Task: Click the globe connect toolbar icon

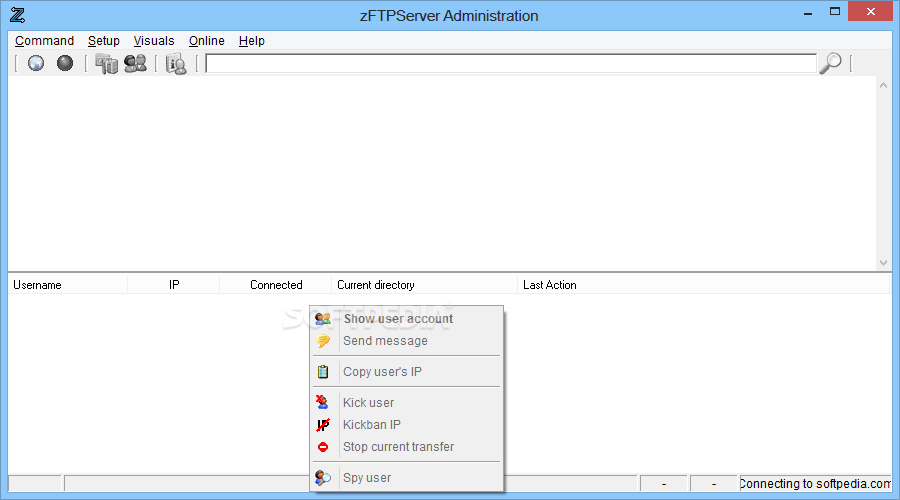Action: tap(36, 63)
